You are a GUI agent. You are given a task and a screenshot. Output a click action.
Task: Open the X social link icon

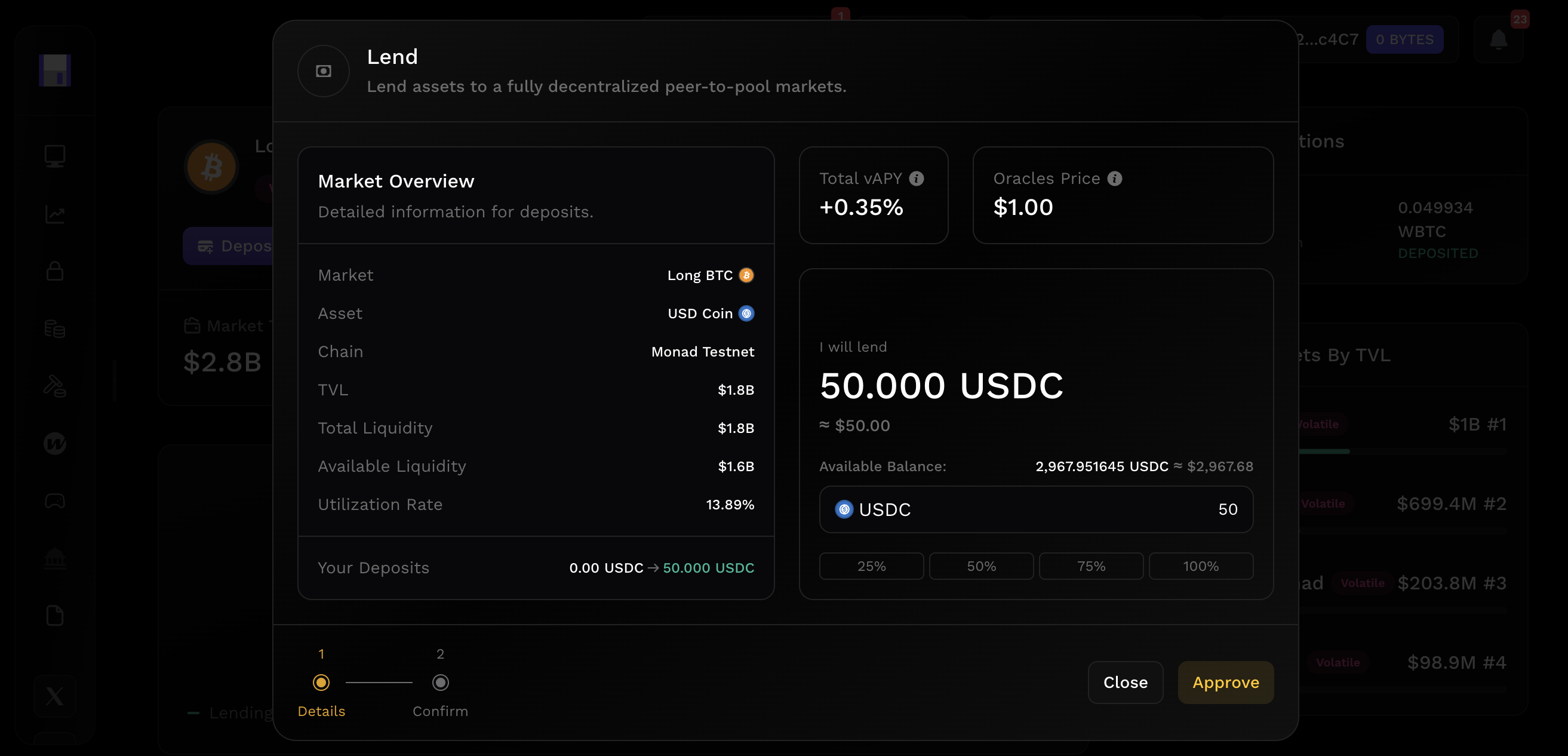coord(55,696)
